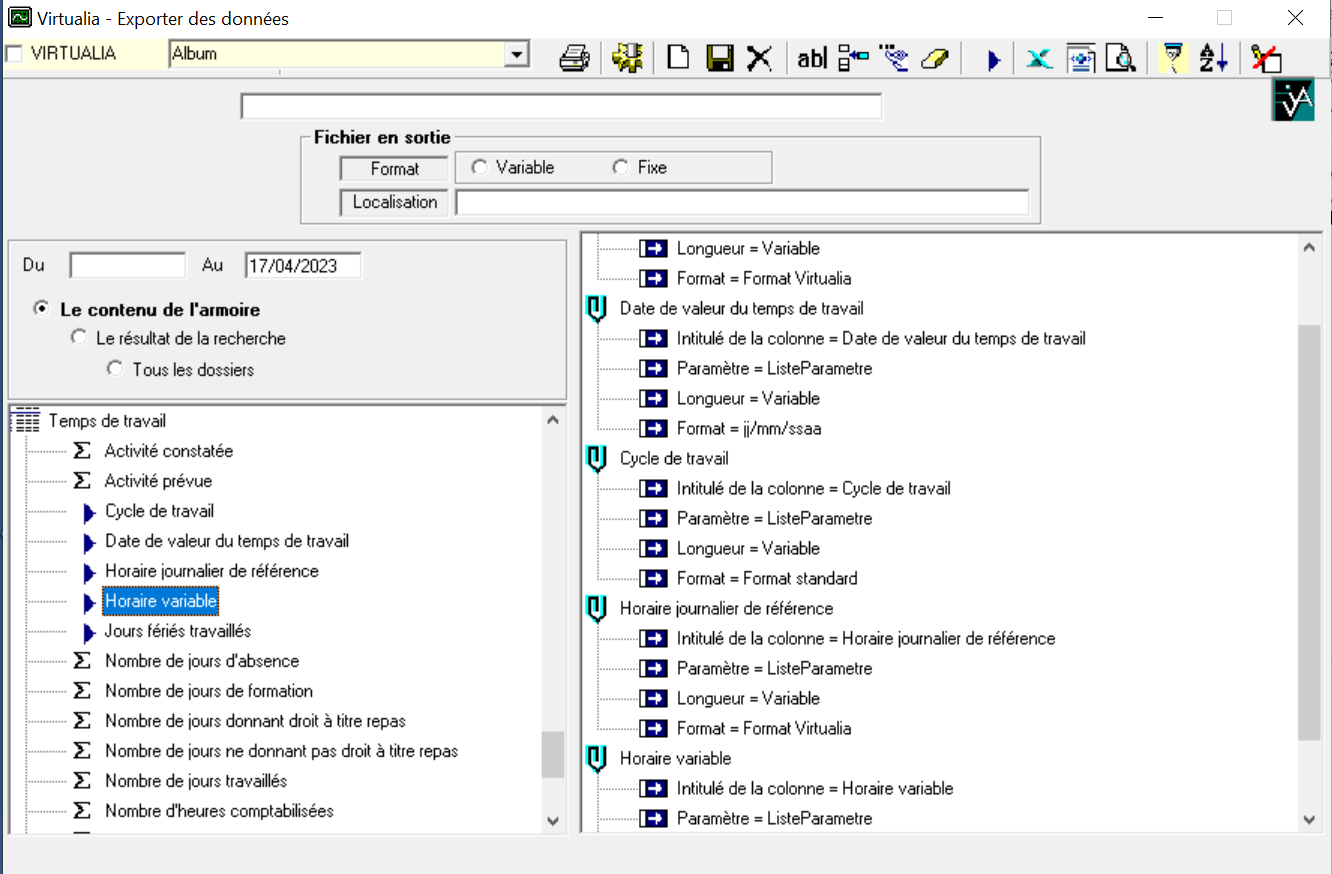Click the A-Z sort icon
This screenshot has width=1332, height=874.
click(1213, 59)
